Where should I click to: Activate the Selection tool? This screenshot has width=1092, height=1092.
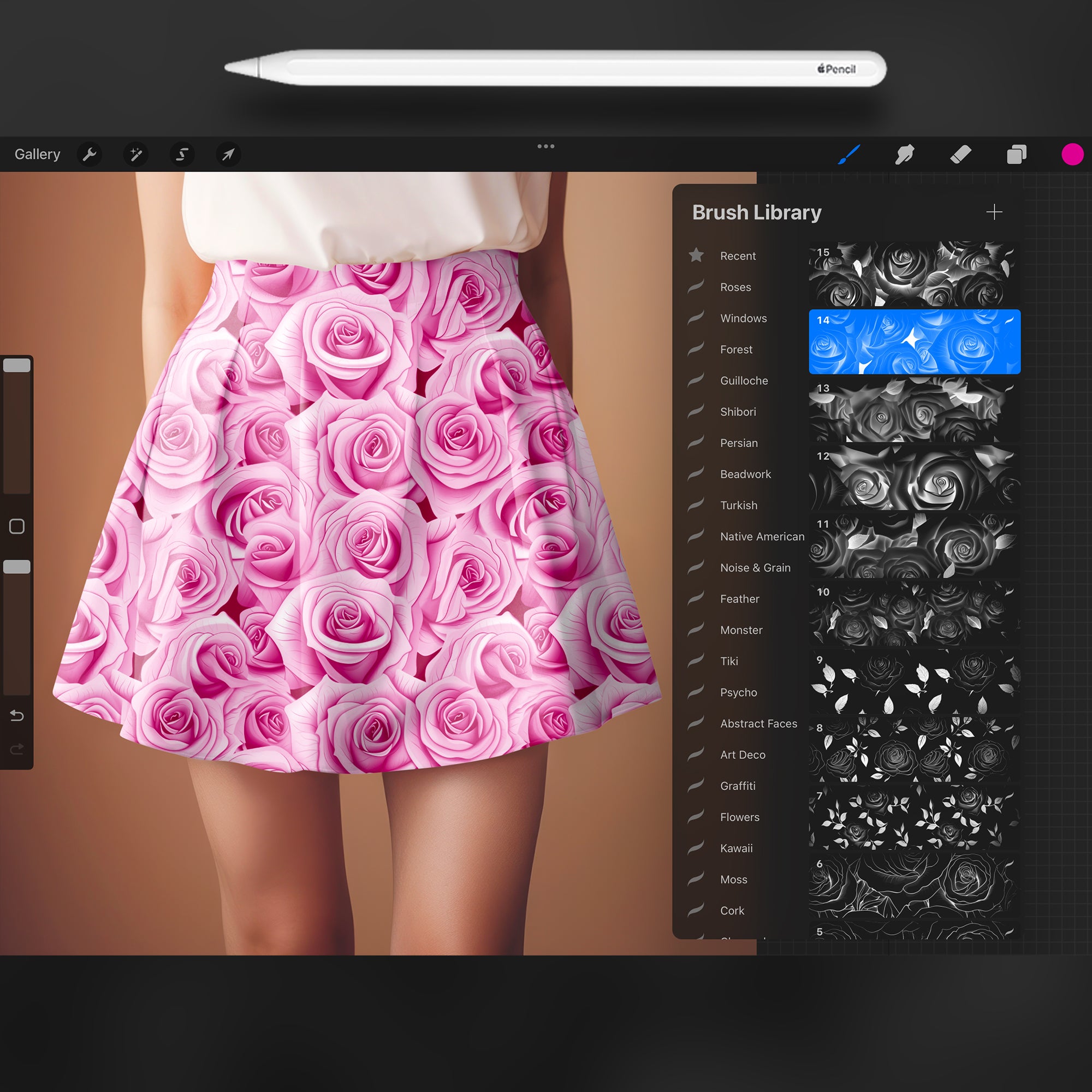pos(181,154)
